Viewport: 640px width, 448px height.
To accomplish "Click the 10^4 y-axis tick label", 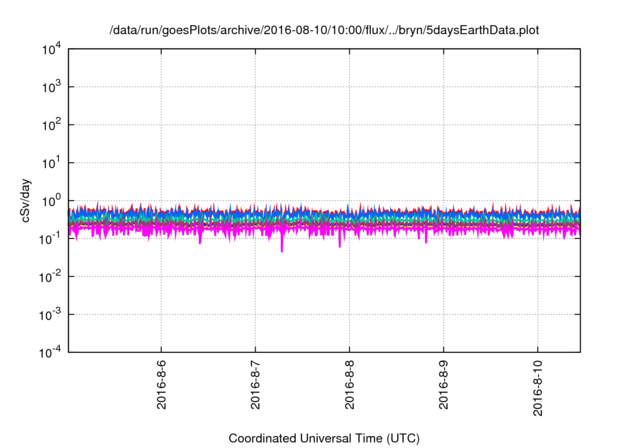I will [51, 49].
